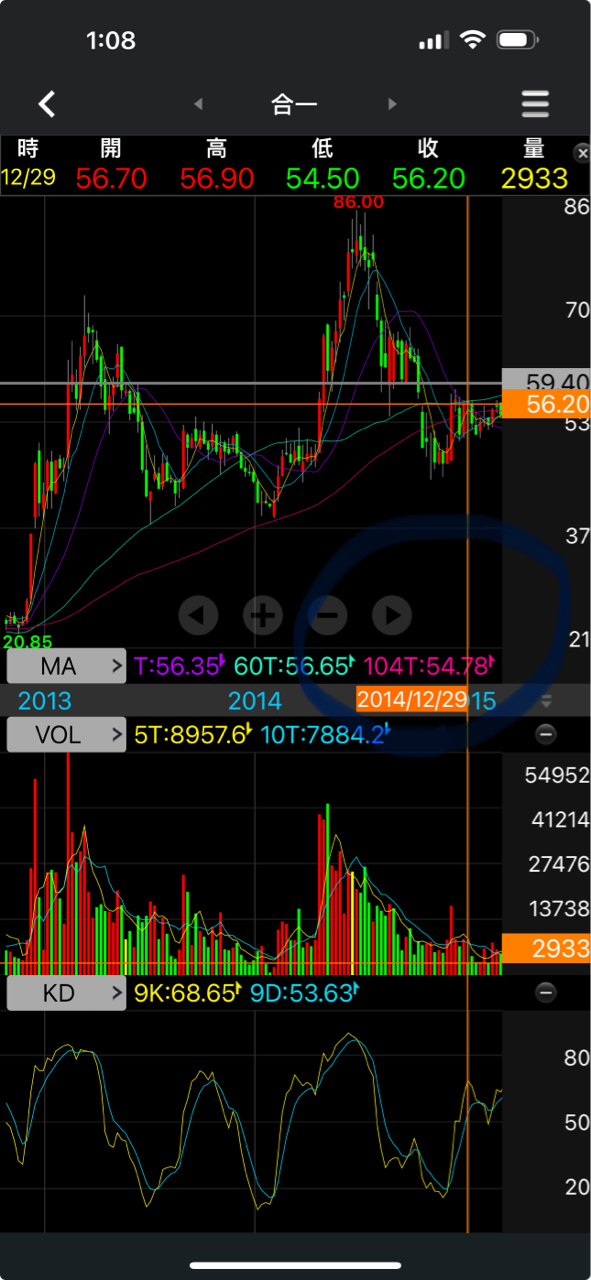This screenshot has height=1280, width=591.
Task: Select the 2013 year label on timeline
Action: tap(44, 700)
